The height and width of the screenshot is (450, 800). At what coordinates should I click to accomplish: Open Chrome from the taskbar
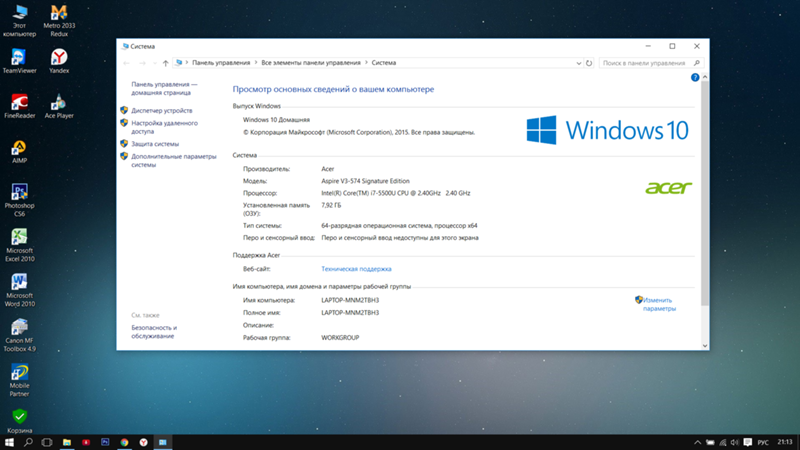tap(124, 442)
